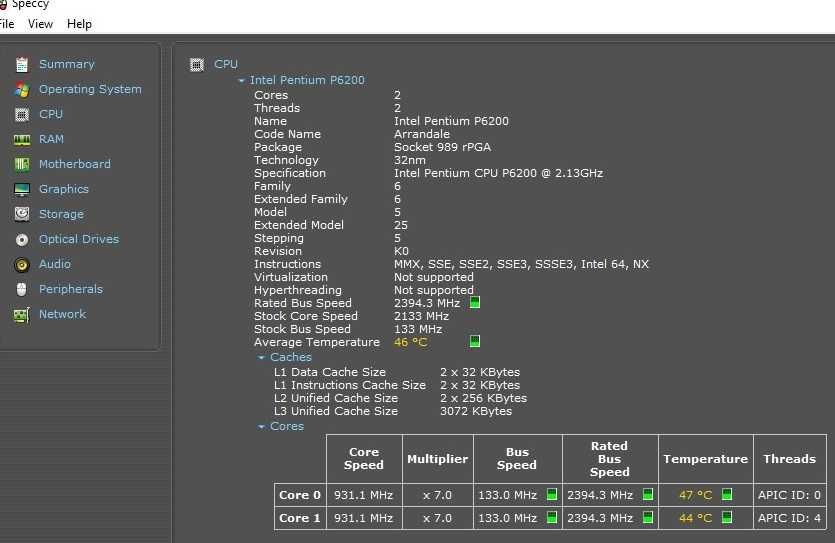Image resolution: width=835 pixels, height=543 pixels.
Task: Click the Graphics monitor icon
Action: [x=22, y=190]
